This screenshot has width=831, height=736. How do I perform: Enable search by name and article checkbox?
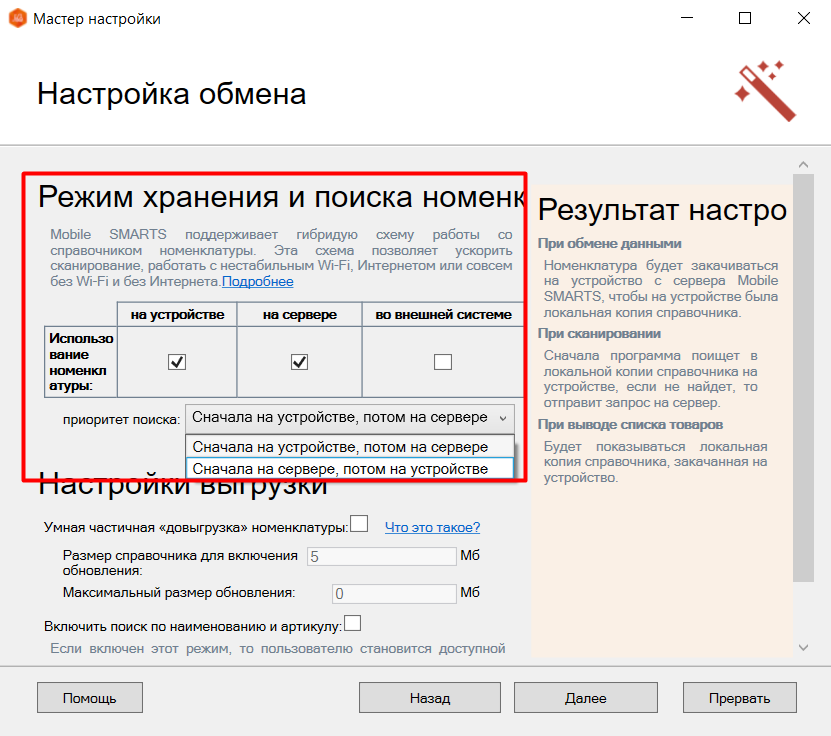tap(352, 623)
